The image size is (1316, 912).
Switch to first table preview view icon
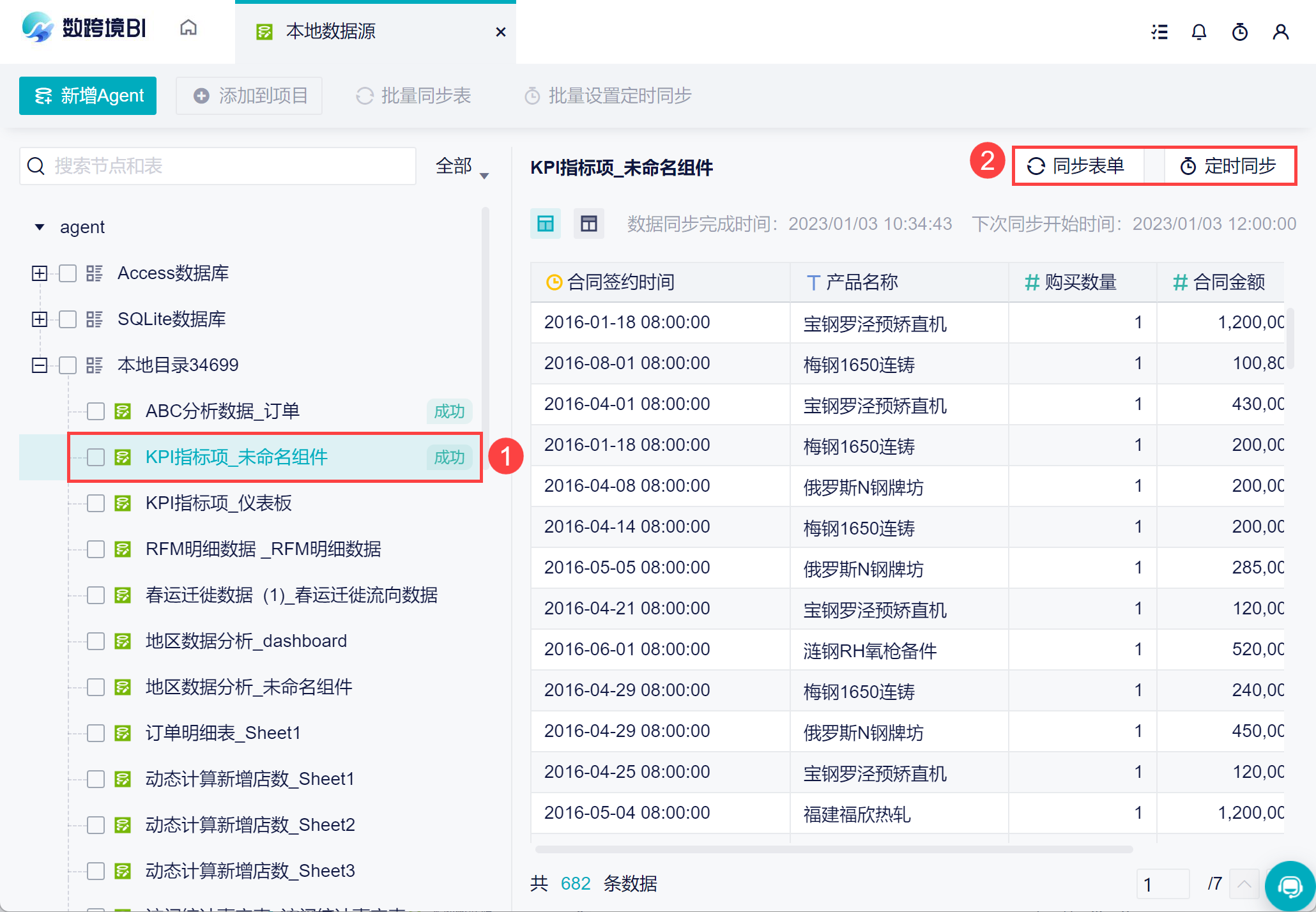(546, 224)
